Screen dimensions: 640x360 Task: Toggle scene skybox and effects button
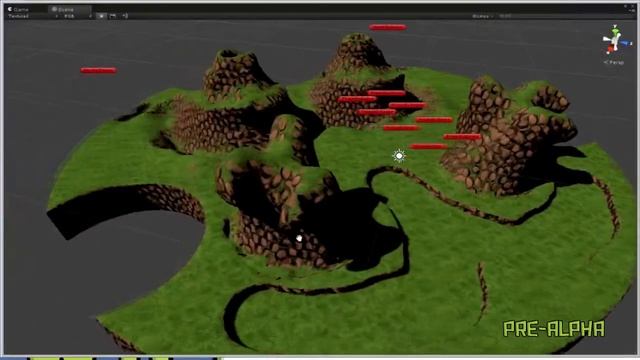pos(113,16)
